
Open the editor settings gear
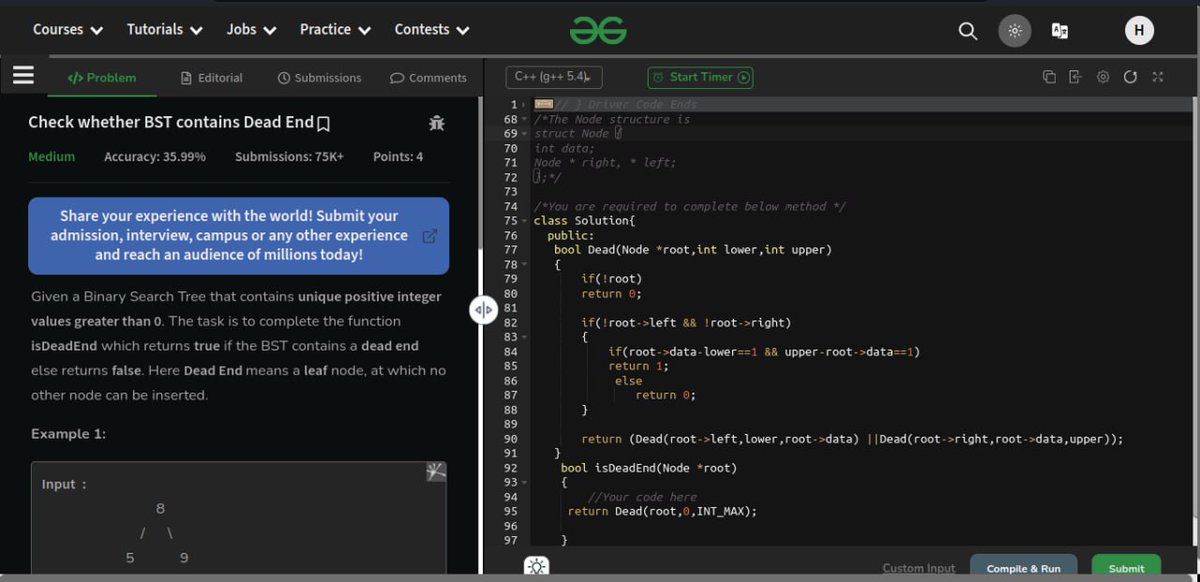pyautogui.click(x=1103, y=76)
